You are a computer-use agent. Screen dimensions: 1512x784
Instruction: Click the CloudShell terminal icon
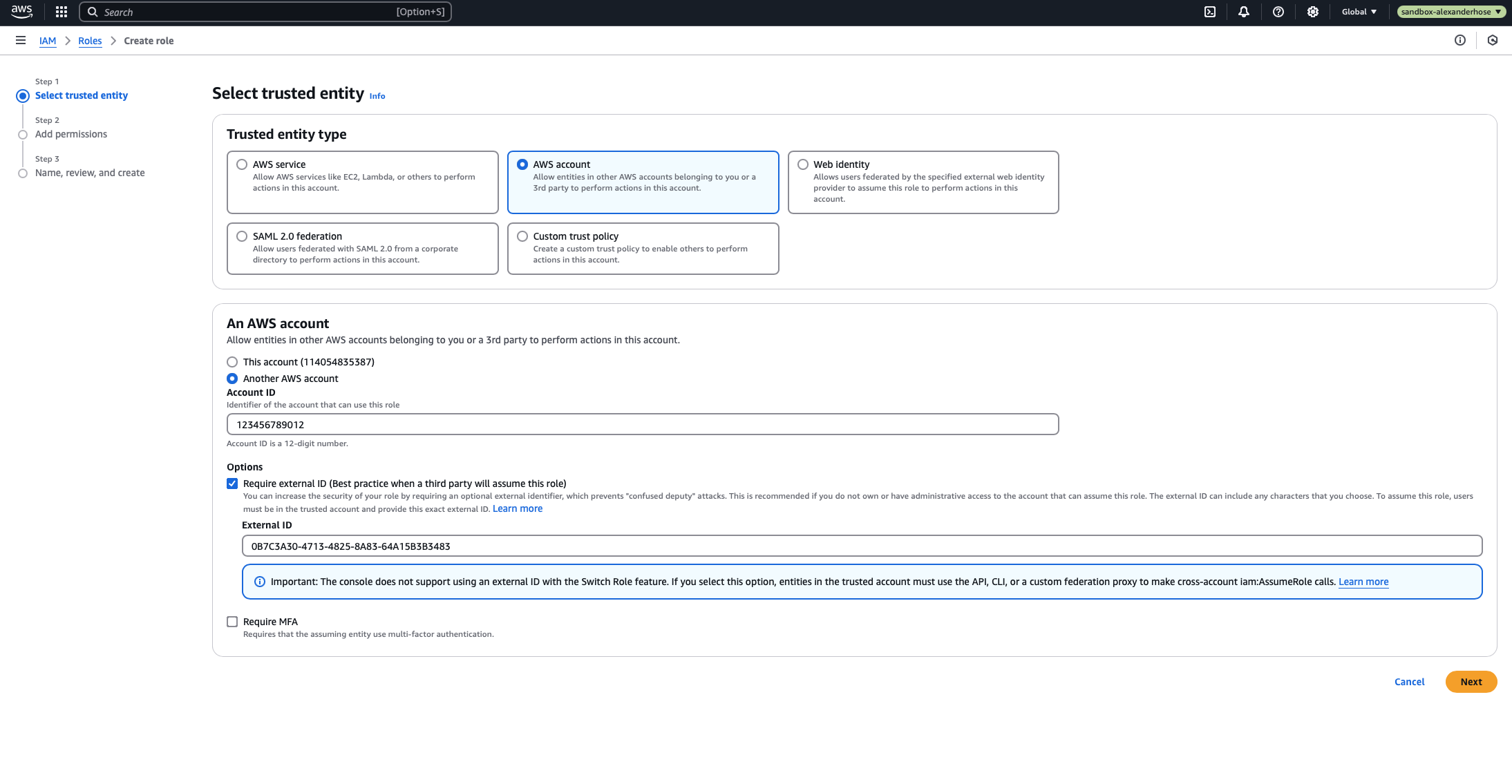pos(1209,12)
